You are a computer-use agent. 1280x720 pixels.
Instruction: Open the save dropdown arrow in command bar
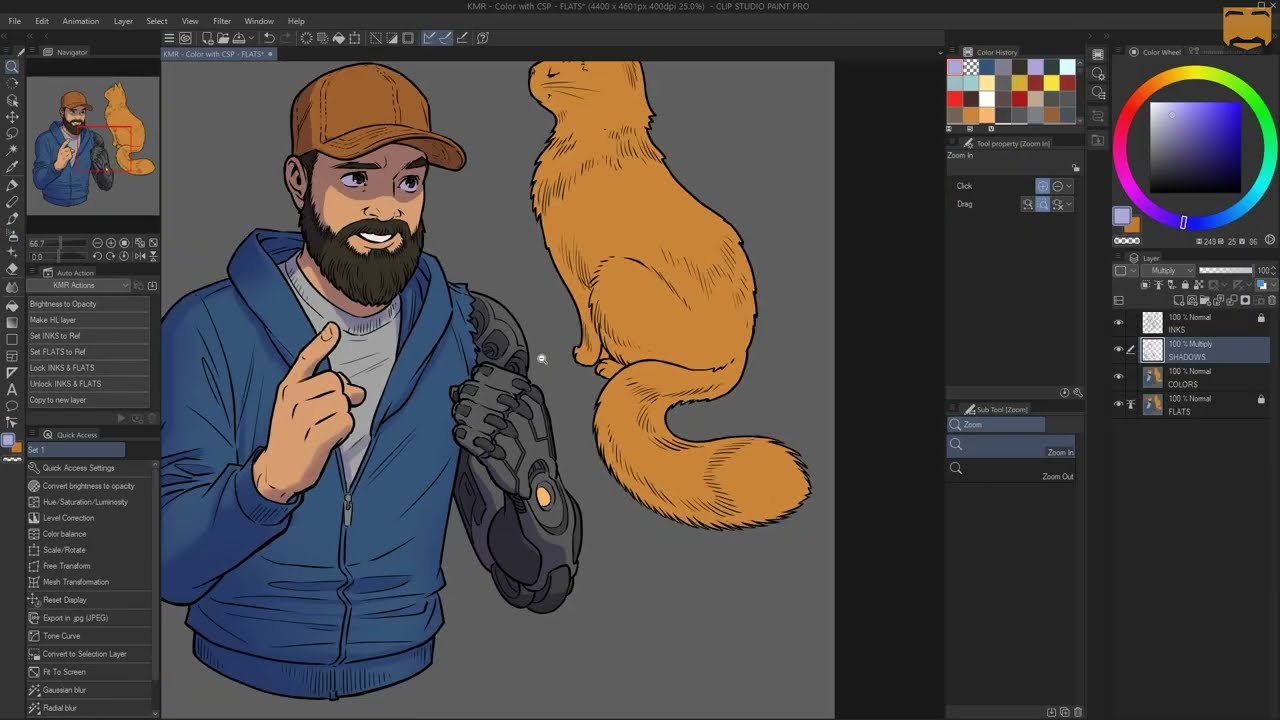point(251,38)
